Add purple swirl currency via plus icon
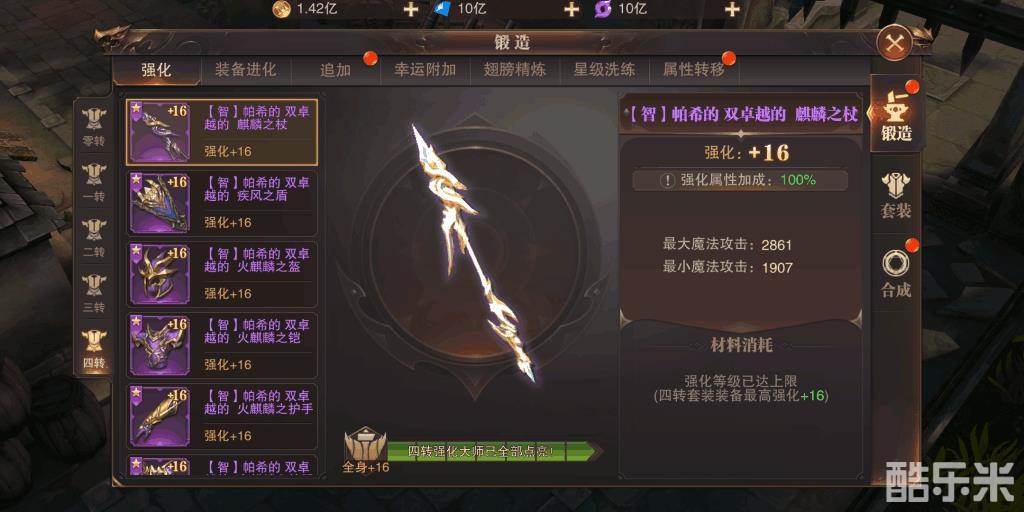 (732, 9)
